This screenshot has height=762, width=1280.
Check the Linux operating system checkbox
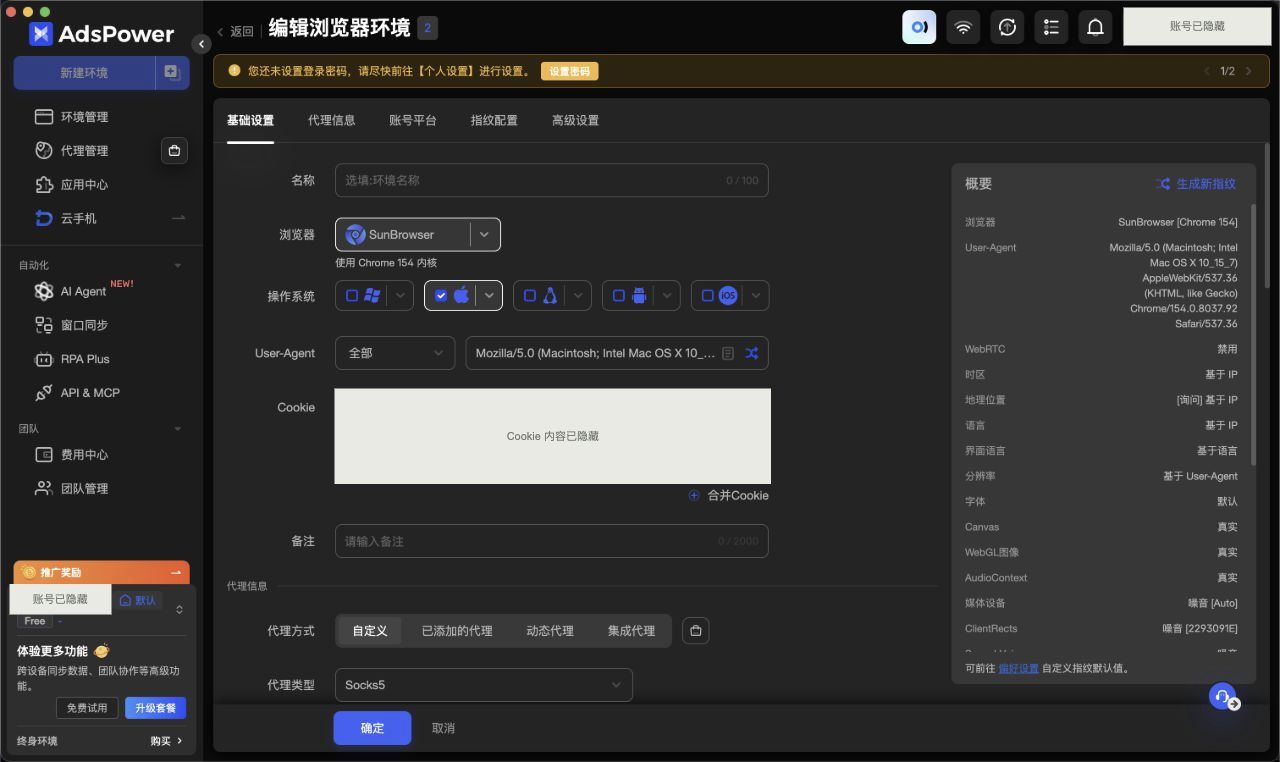[x=530, y=296]
